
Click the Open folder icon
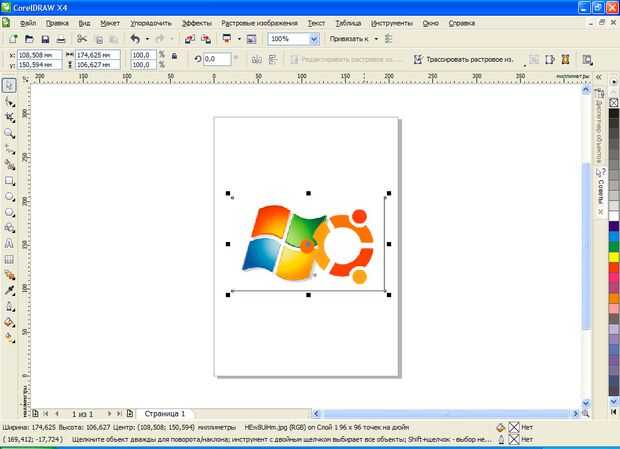click(x=29, y=39)
